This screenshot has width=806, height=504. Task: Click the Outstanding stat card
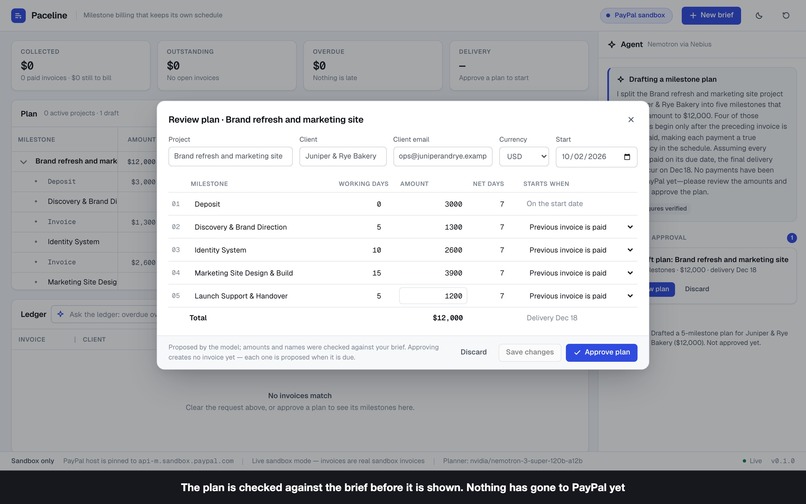[x=227, y=66]
